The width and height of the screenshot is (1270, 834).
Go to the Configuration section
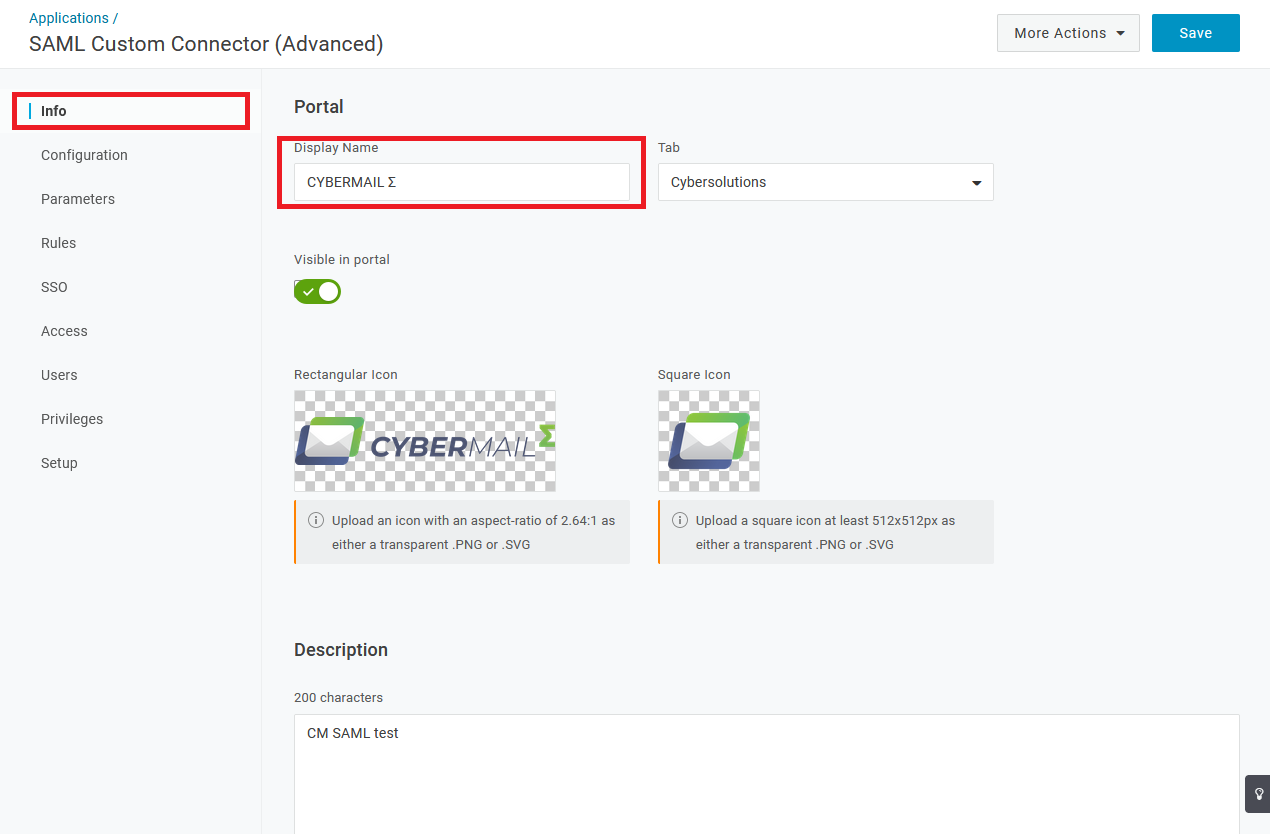tap(84, 155)
